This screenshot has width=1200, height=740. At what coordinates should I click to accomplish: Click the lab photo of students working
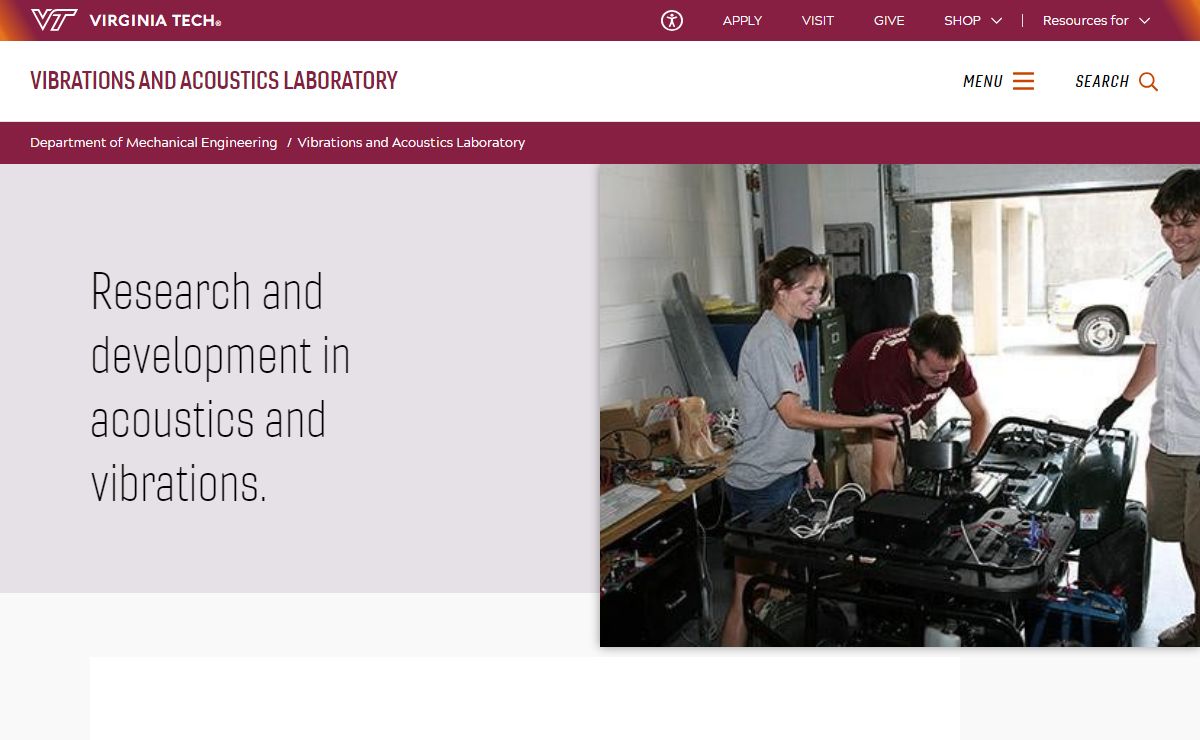[x=900, y=405]
